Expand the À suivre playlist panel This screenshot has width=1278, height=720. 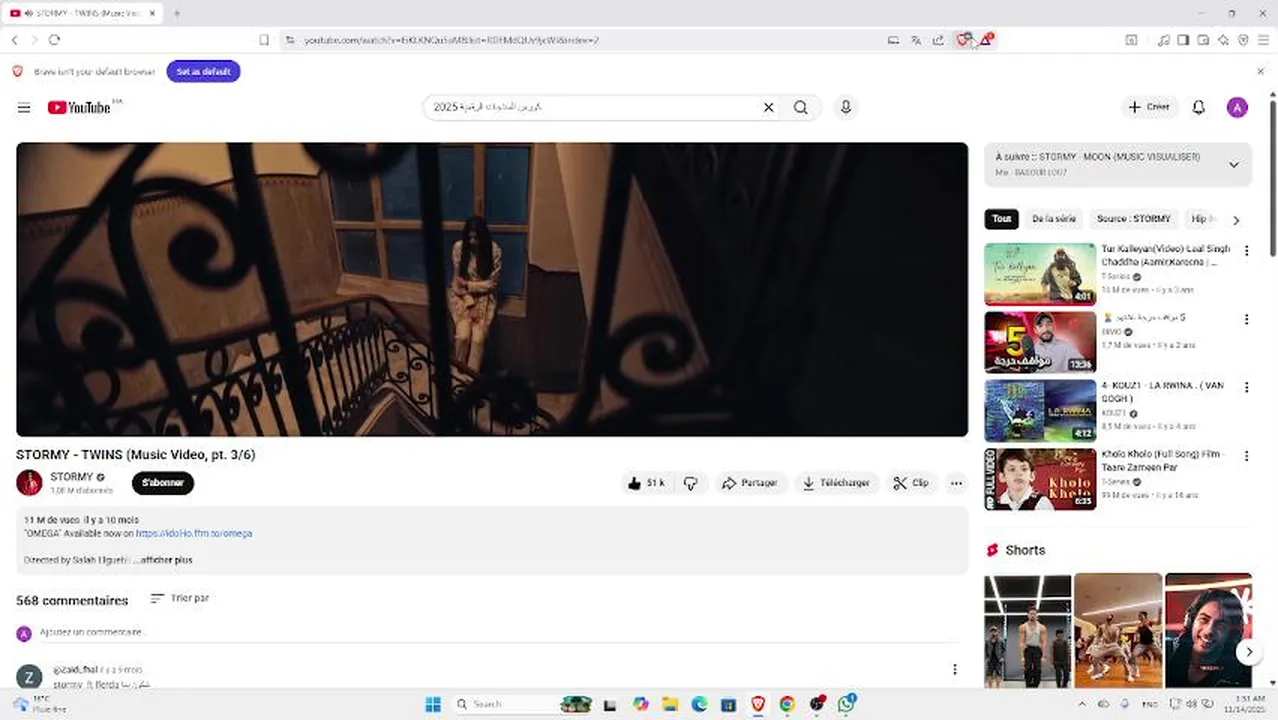click(1233, 165)
